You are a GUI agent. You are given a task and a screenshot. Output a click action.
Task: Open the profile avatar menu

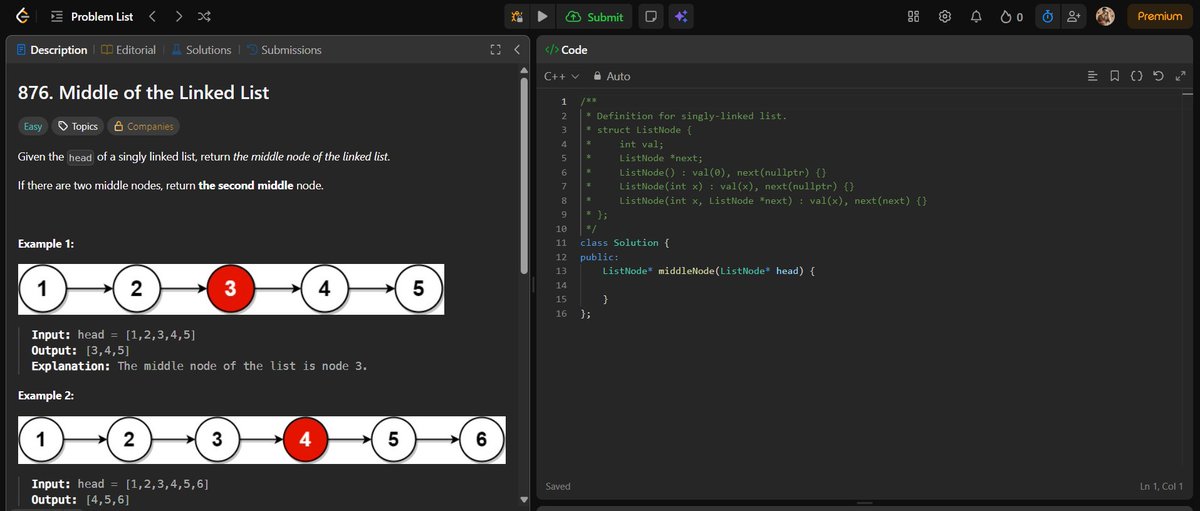pyautogui.click(x=1105, y=16)
